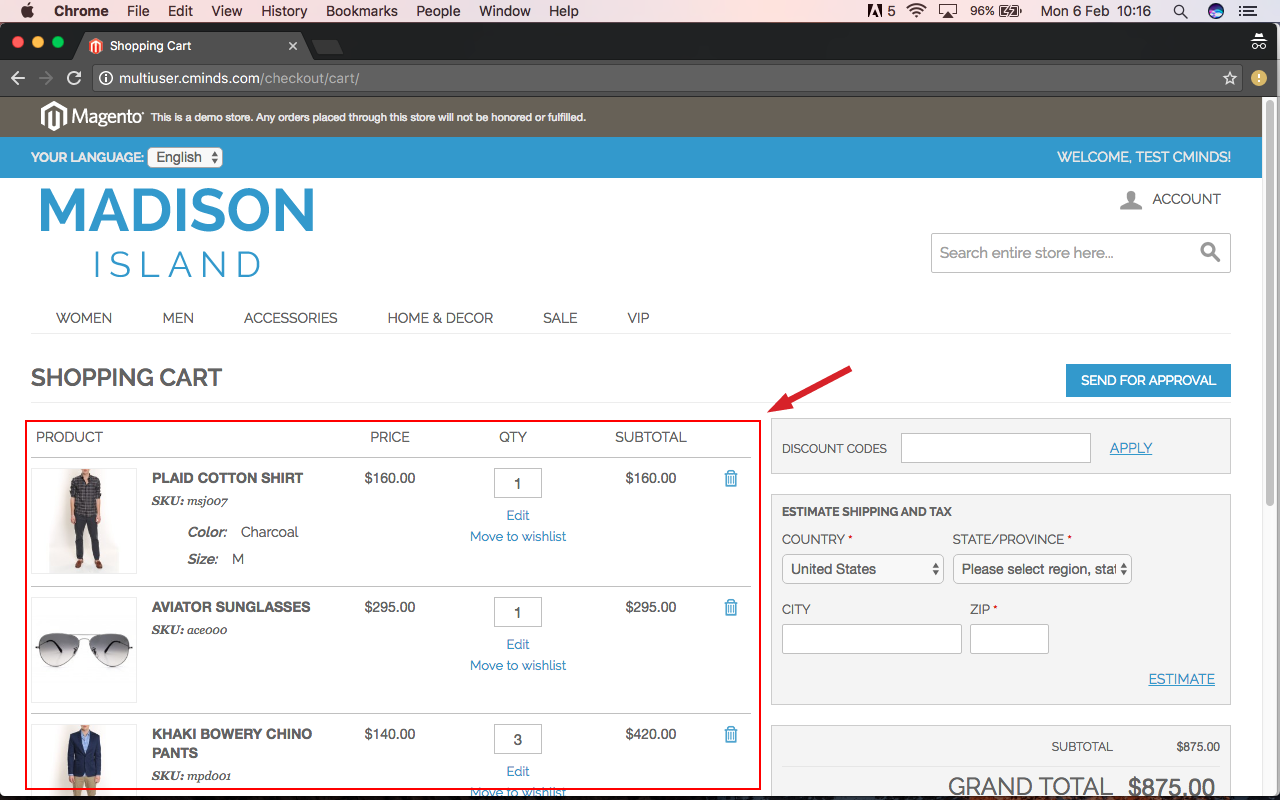This screenshot has height=800, width=1280.
Task: Focus the City input field
Action: pyautogui.click(x=872, y=639)
